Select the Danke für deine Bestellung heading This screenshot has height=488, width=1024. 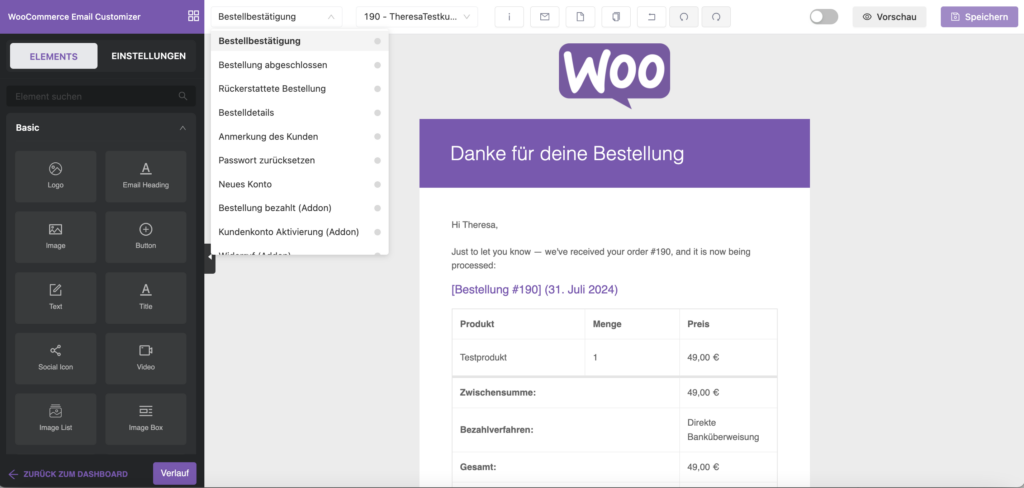click(567, 154)
